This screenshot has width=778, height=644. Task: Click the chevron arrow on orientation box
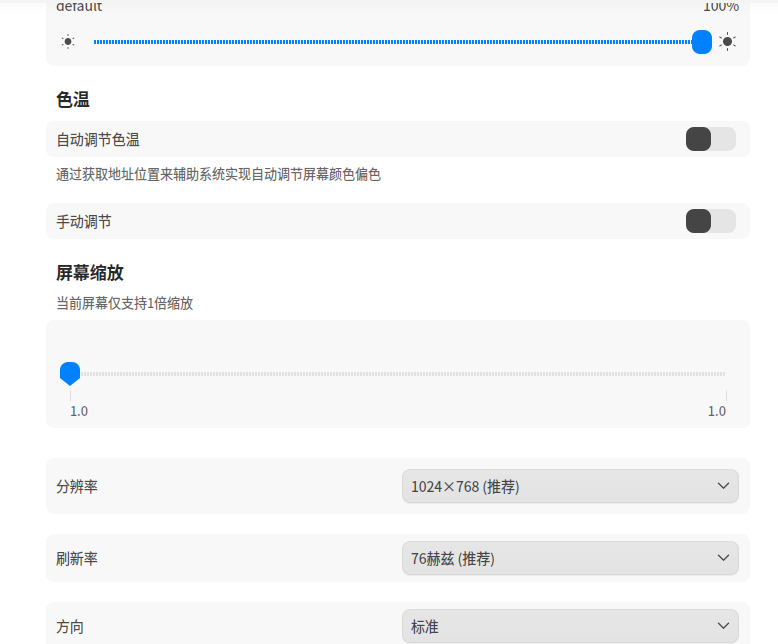723,626
